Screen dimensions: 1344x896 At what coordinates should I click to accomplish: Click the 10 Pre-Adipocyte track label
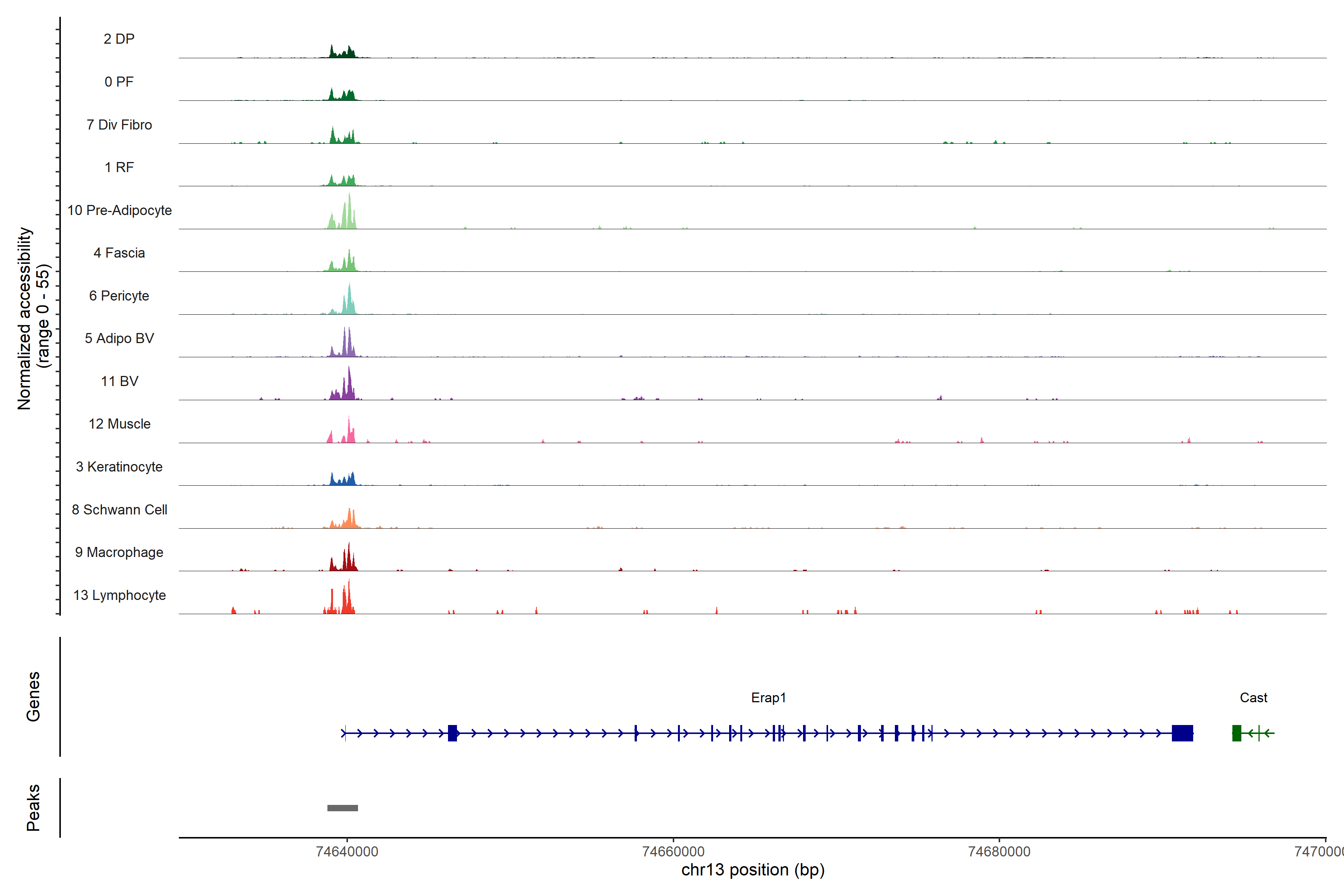pos(119,210)
